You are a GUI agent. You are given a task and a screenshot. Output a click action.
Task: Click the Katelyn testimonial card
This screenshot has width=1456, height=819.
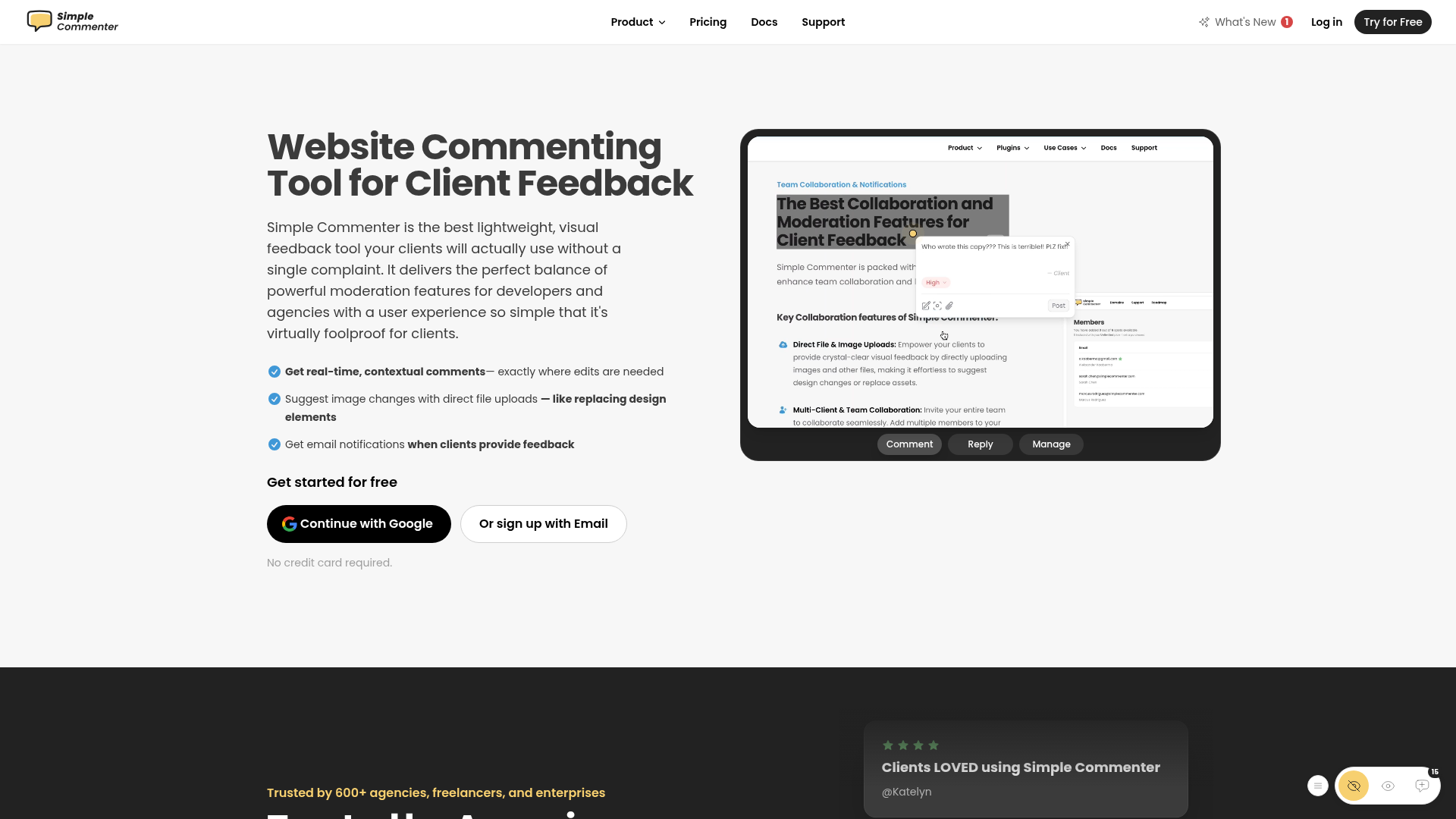click(1025, 768)
